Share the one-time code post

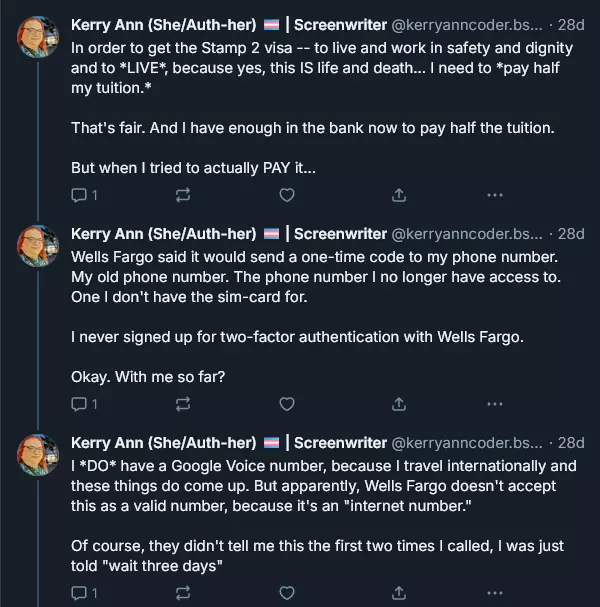(x=398, y=404)
